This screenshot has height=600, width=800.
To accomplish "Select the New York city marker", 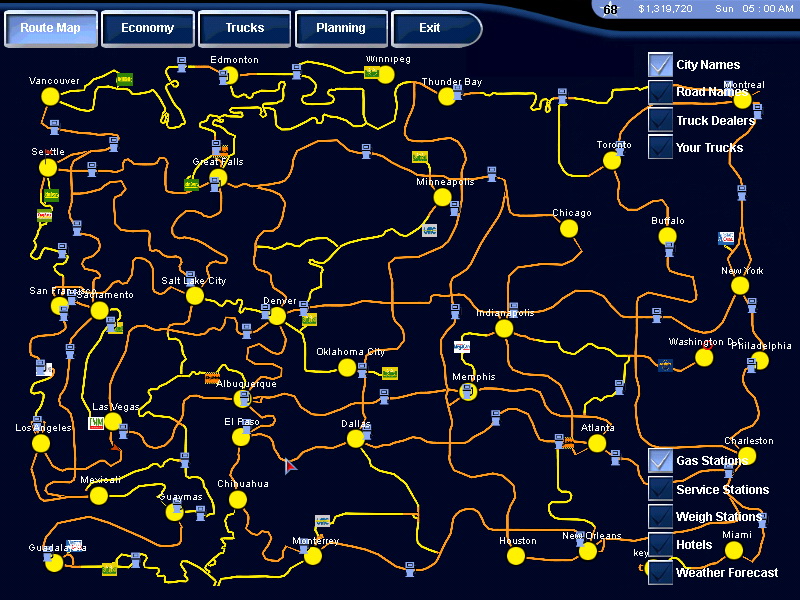I will pos(740,286).
